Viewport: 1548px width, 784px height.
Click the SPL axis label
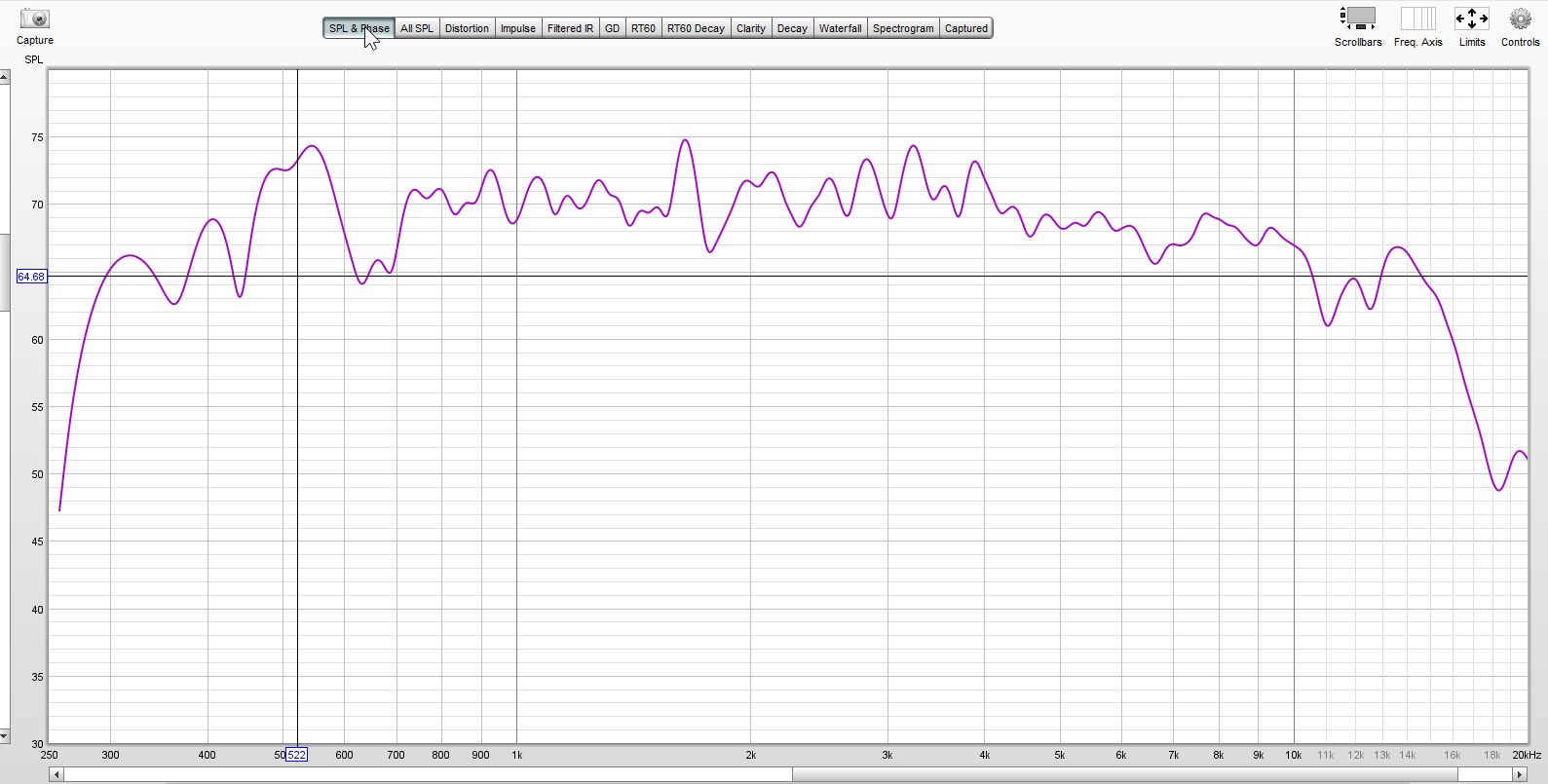[x=34, y=59]
